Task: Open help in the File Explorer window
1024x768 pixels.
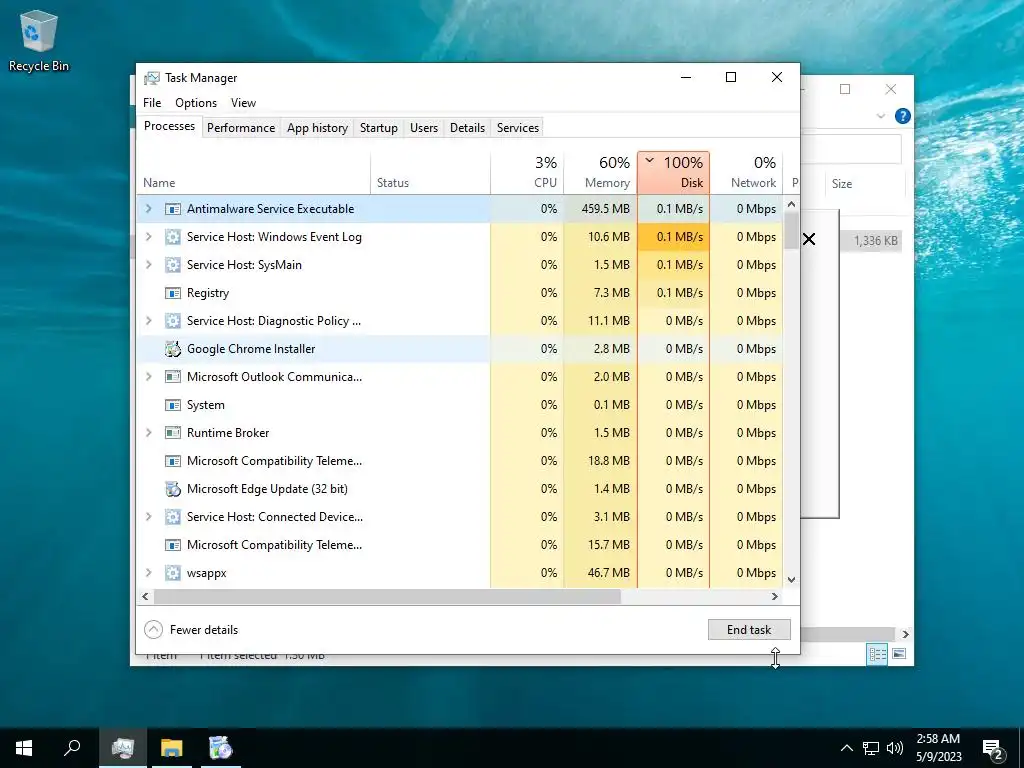Action: pos(903,116)
